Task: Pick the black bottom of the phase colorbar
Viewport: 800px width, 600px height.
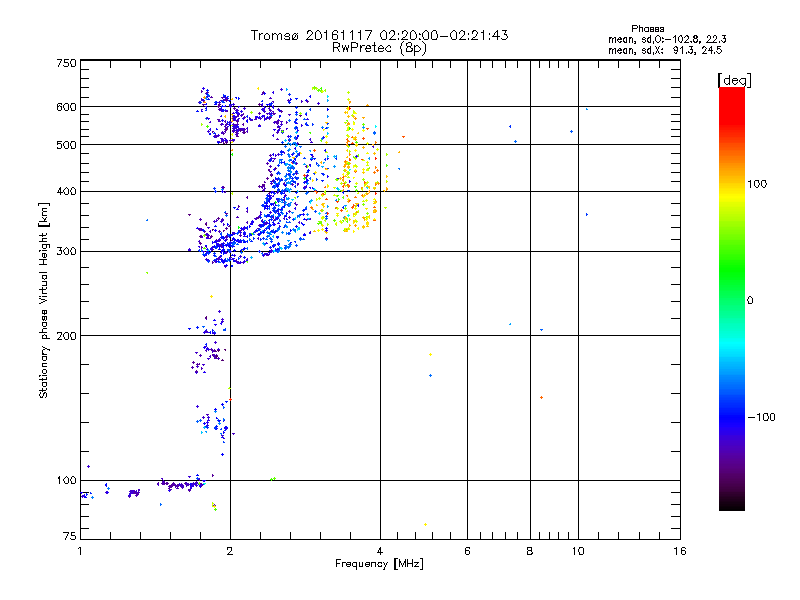Action: [x=732, y=503]
